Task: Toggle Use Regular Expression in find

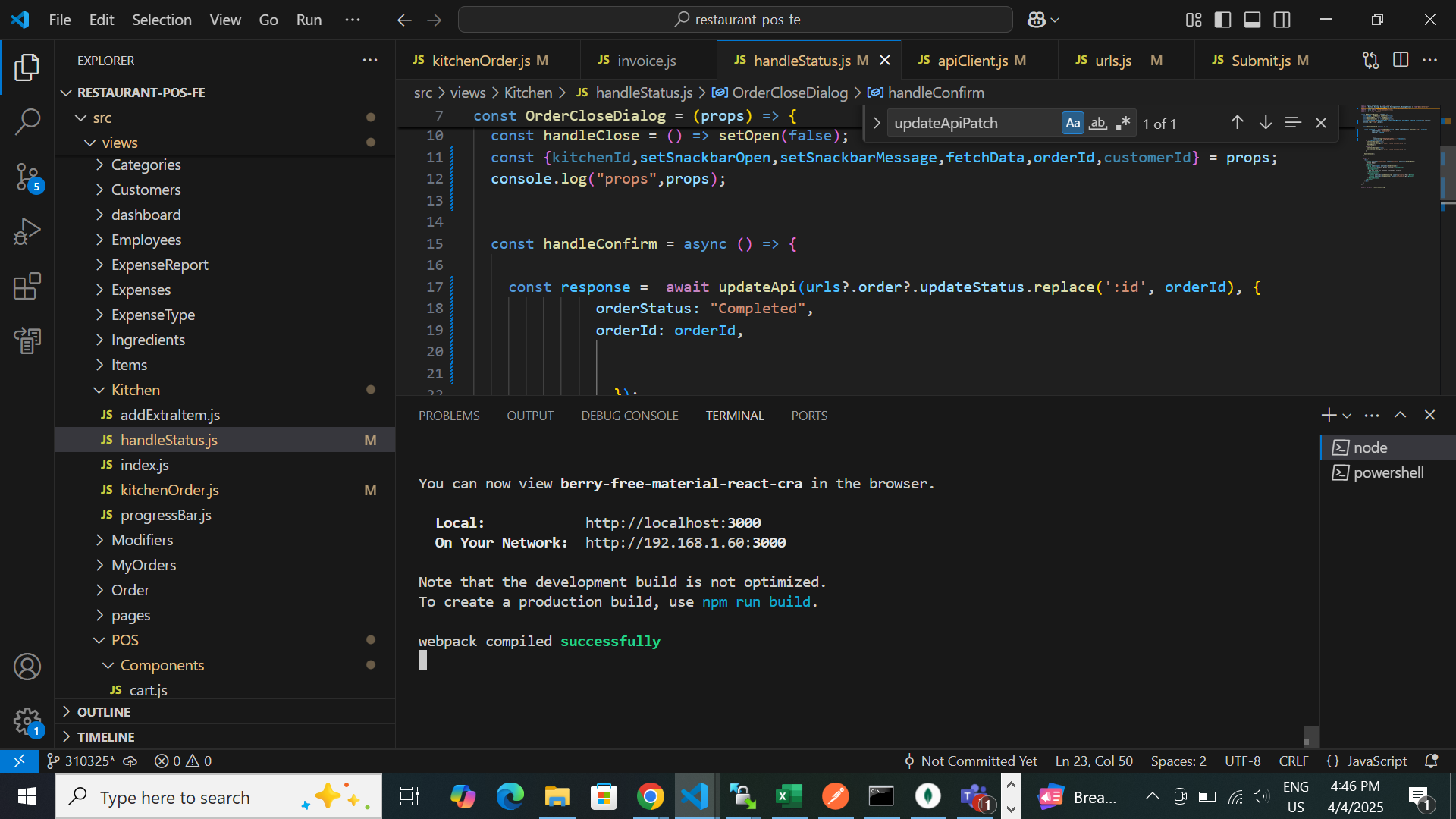Action: (1122, 123)
